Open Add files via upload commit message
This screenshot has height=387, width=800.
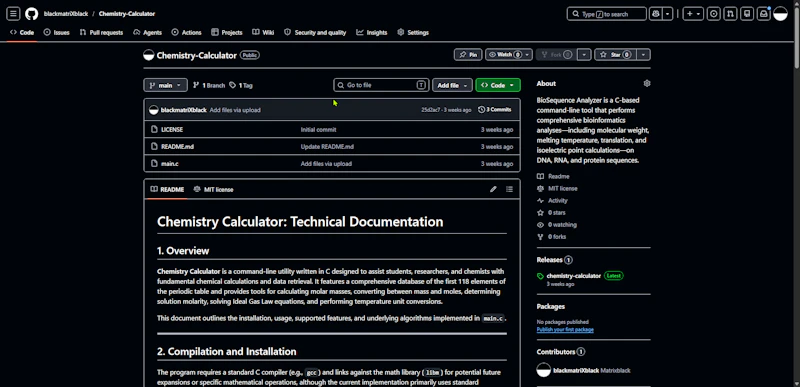235,110
